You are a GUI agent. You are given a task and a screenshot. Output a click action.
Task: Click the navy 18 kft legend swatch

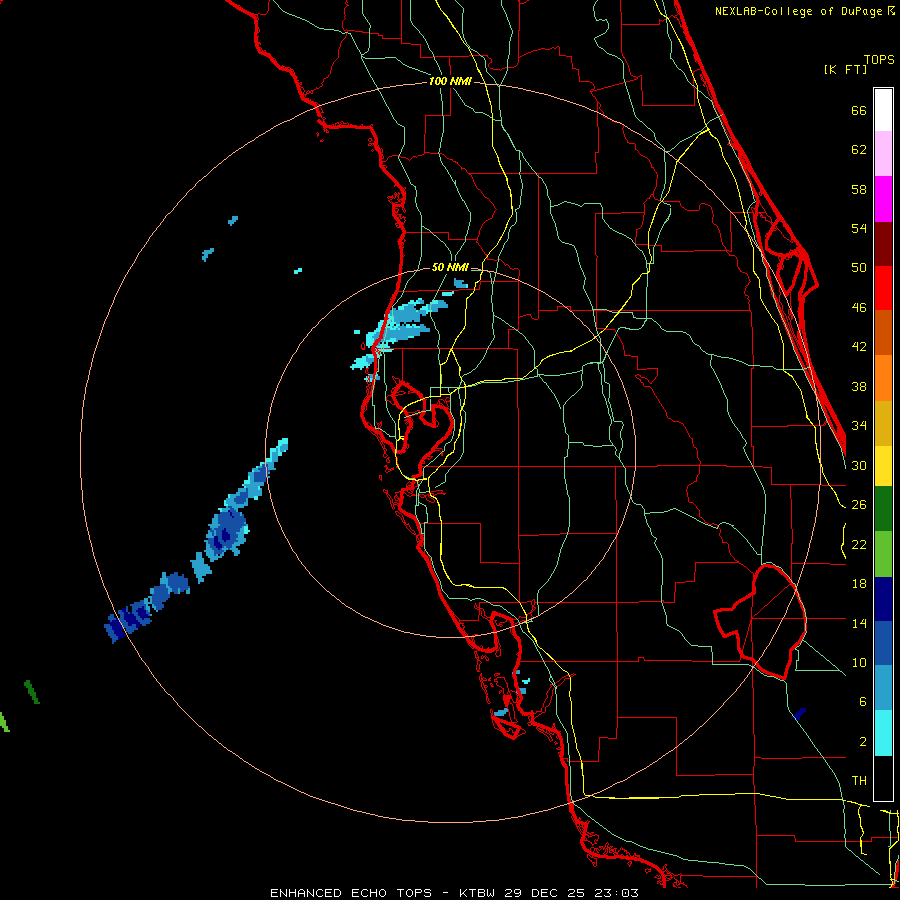[883, 599]
